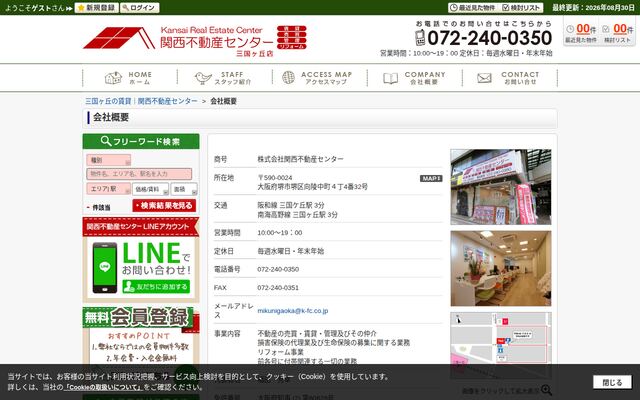640x400 pixels.
Task: Go to the STAFF スタッフ紹介 menu item
Action: (x=225, y=78)
